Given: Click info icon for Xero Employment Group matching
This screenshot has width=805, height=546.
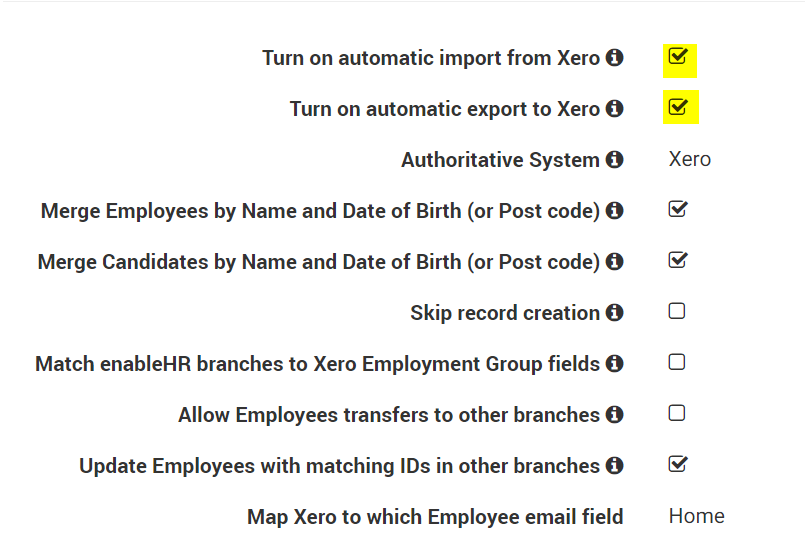Looking at the screenshot, I should click(615, 364).
